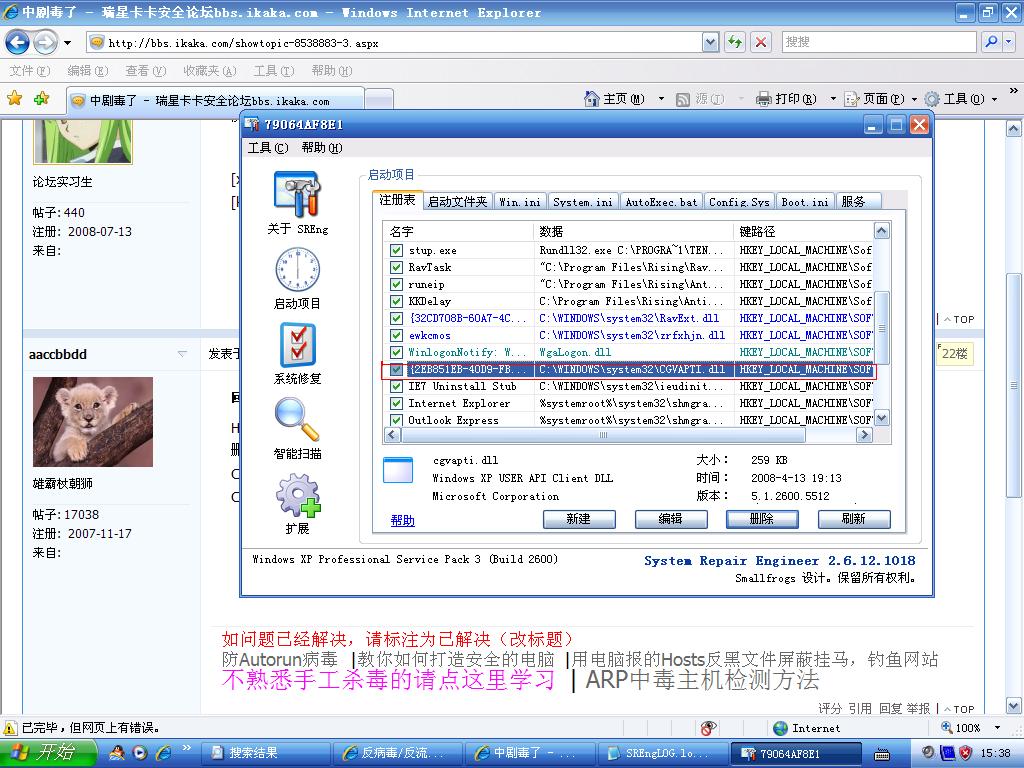Viewport: 1024px width, 768px height.
Task: Click the 打印 printer icon
Action: point(763,99)
